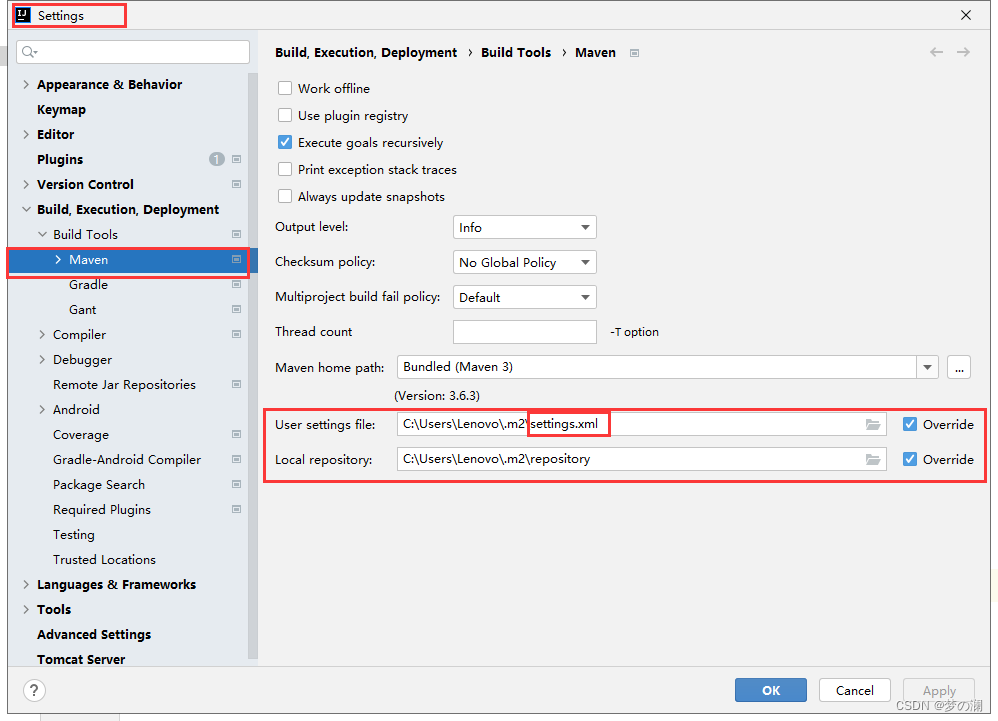Open Advanced Settings page
The width and height of the screenshot is (998, 721).
click(94, 634)
